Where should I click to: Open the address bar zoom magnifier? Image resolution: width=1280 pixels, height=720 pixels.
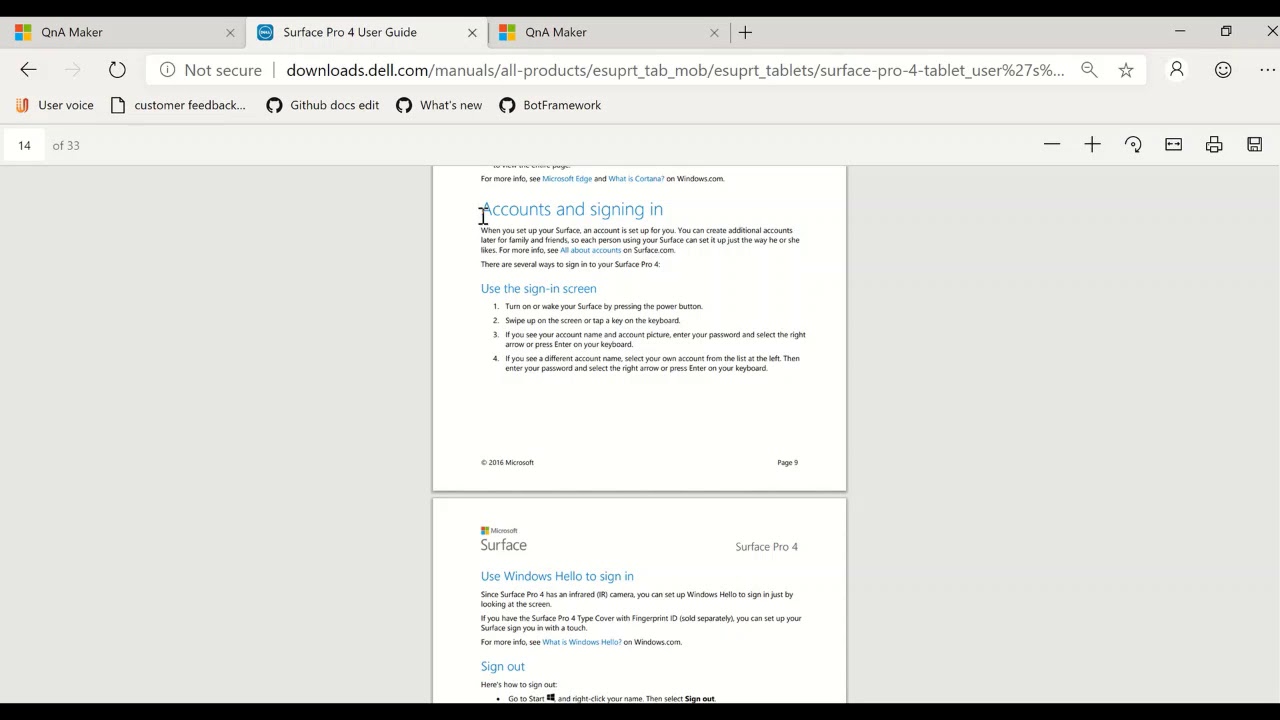point(1089,70)
